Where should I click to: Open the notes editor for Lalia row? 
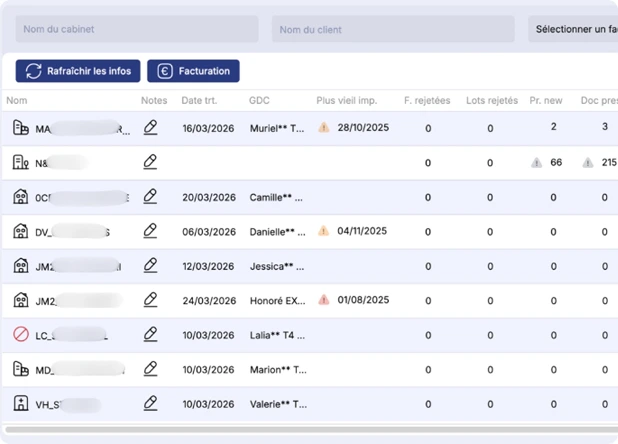[150, 334]
